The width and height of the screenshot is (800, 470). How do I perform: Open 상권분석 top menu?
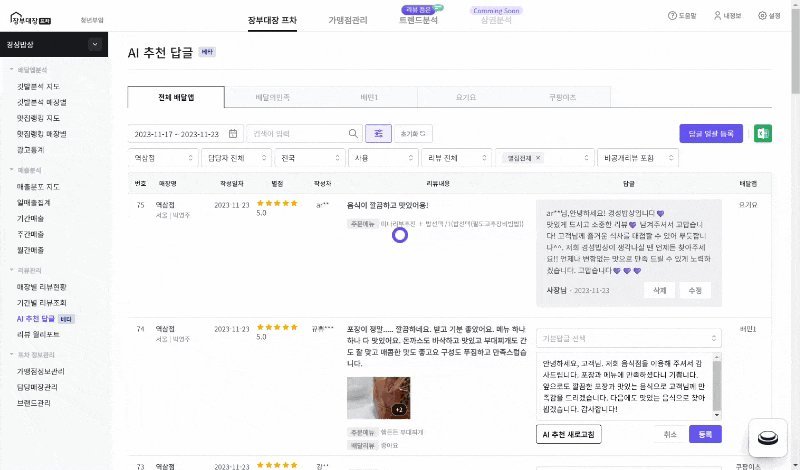click(496, 20)
